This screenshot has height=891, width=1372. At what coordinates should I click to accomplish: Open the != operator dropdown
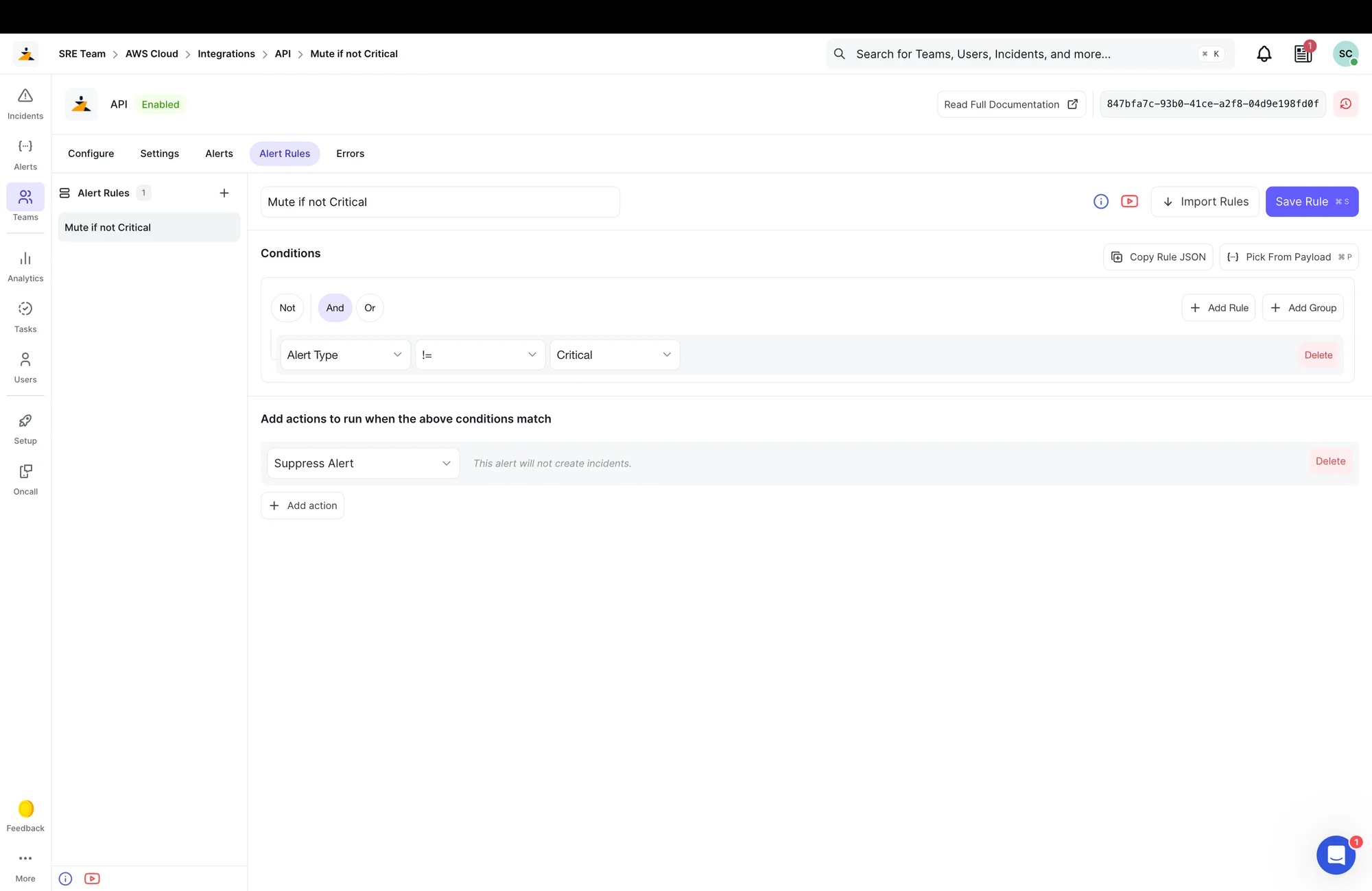pos(480,355)
